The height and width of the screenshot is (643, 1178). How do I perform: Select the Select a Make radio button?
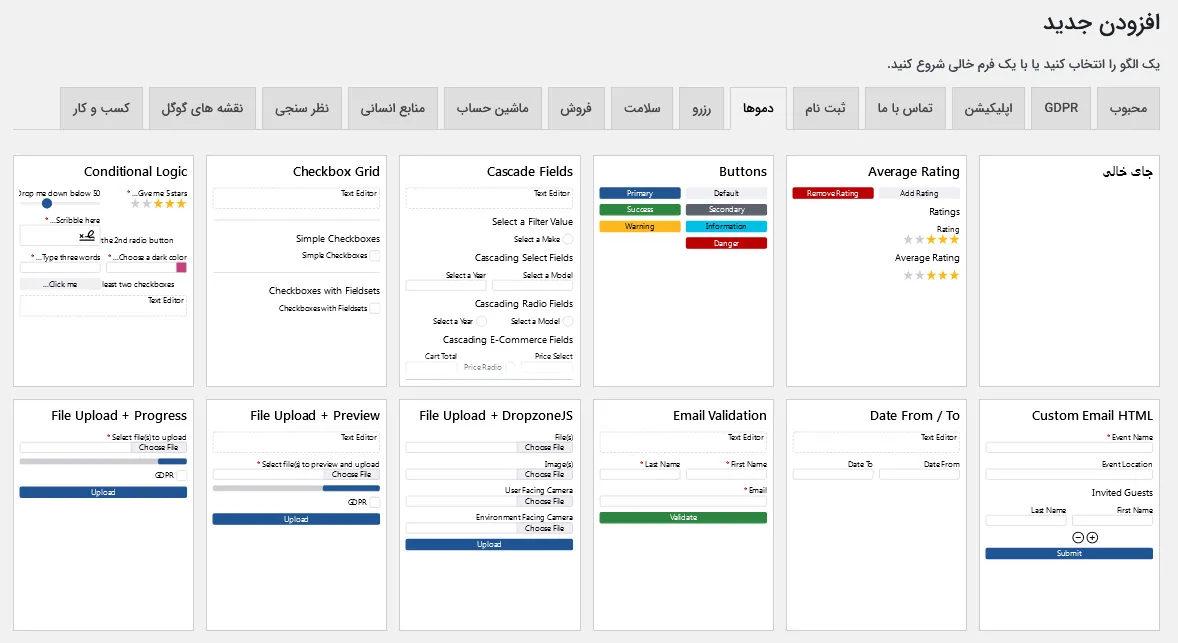click(568, 240)
